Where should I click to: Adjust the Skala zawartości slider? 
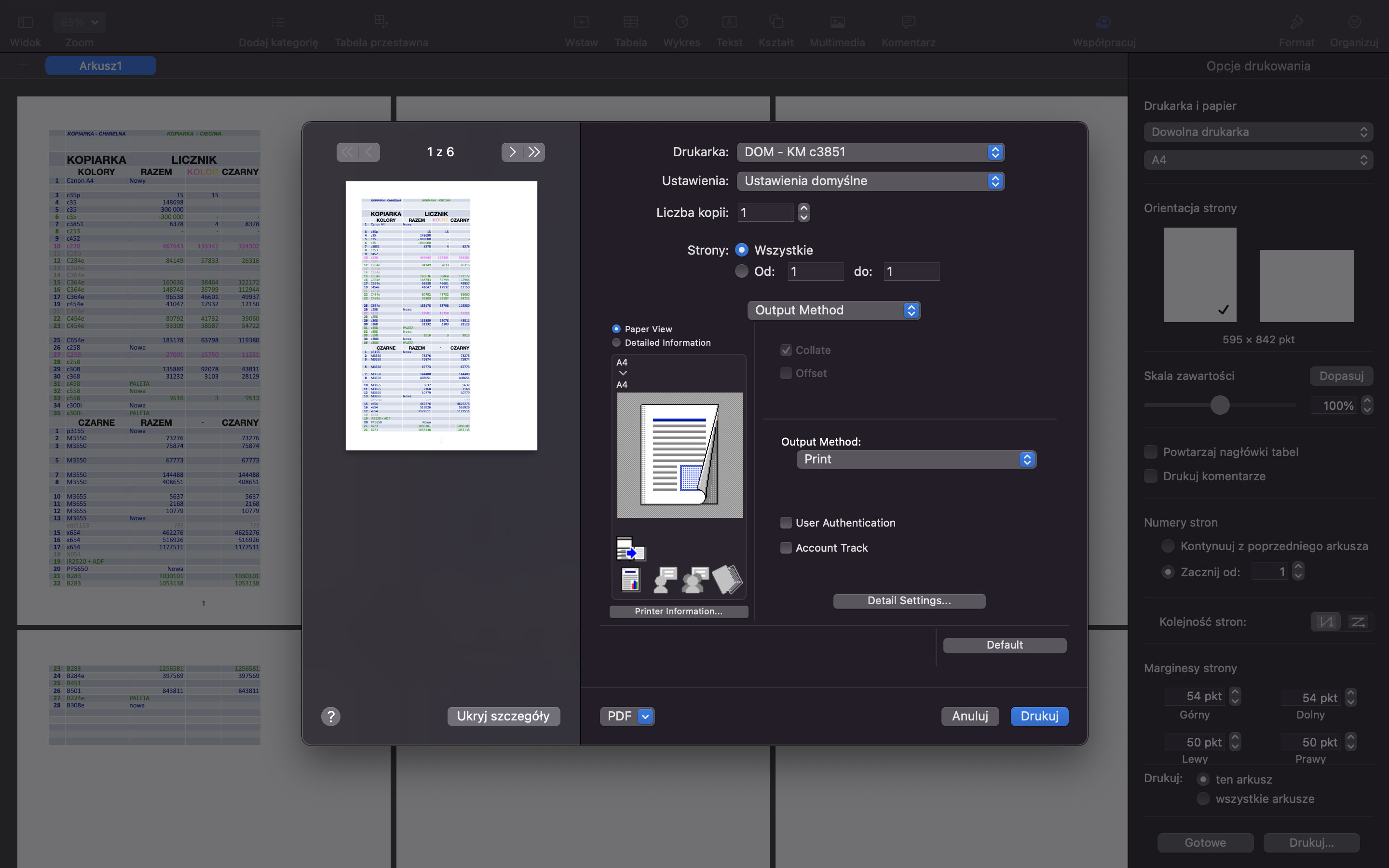[1220, 405]
